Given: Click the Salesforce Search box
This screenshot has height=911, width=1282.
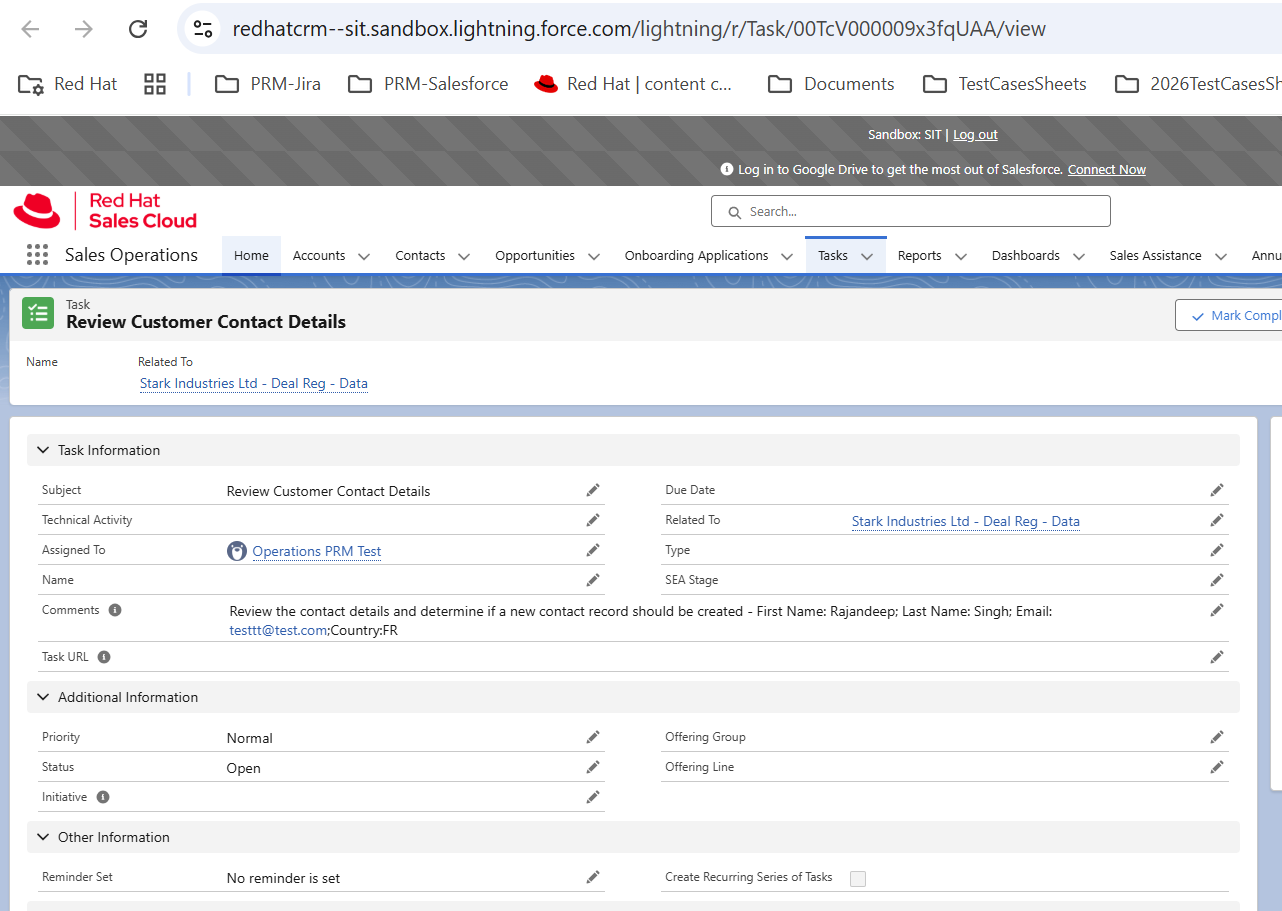Looking at the screenshot, I should click(911, 211).
